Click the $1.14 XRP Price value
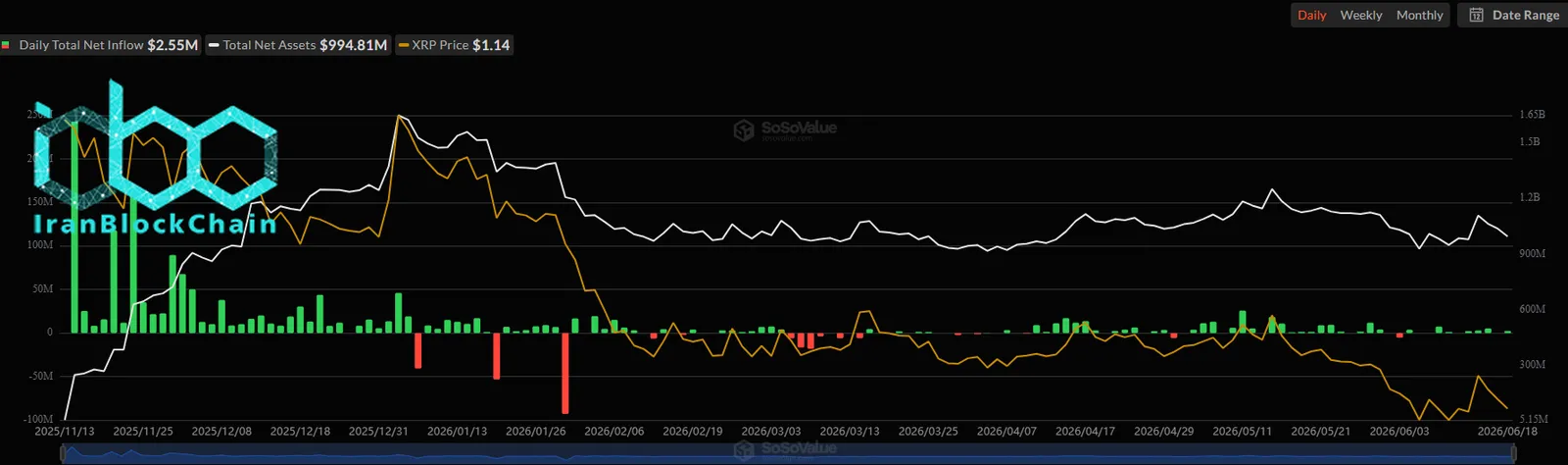The image size is (1568, 465). (491, 45)
